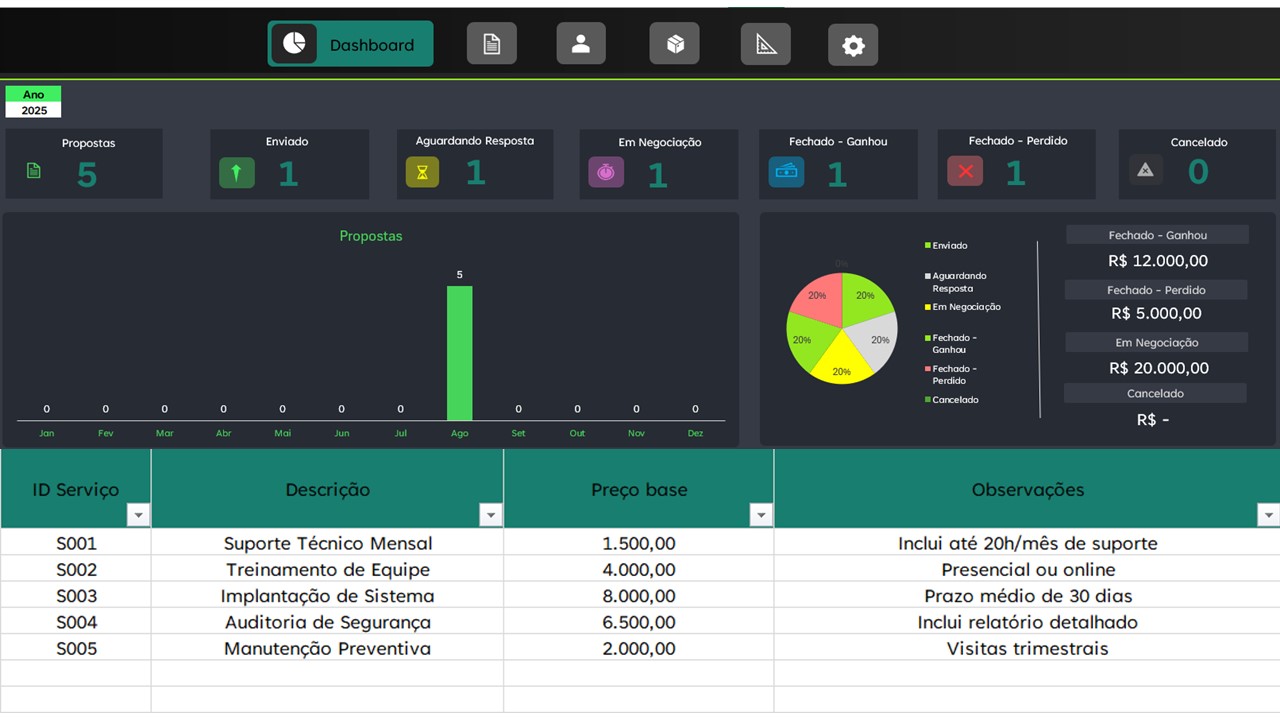Open the document page icon in navigation
The image size is (1280, 720).
click(491, 45)
